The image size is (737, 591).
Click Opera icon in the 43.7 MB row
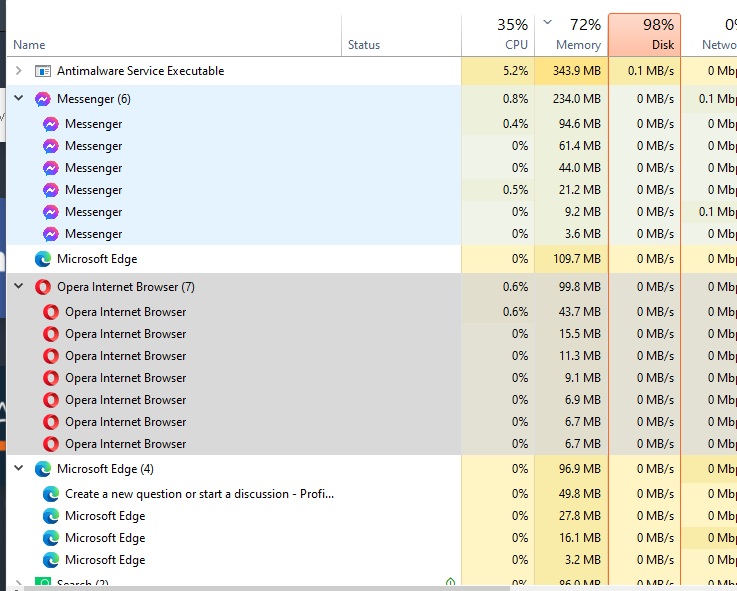51,312
